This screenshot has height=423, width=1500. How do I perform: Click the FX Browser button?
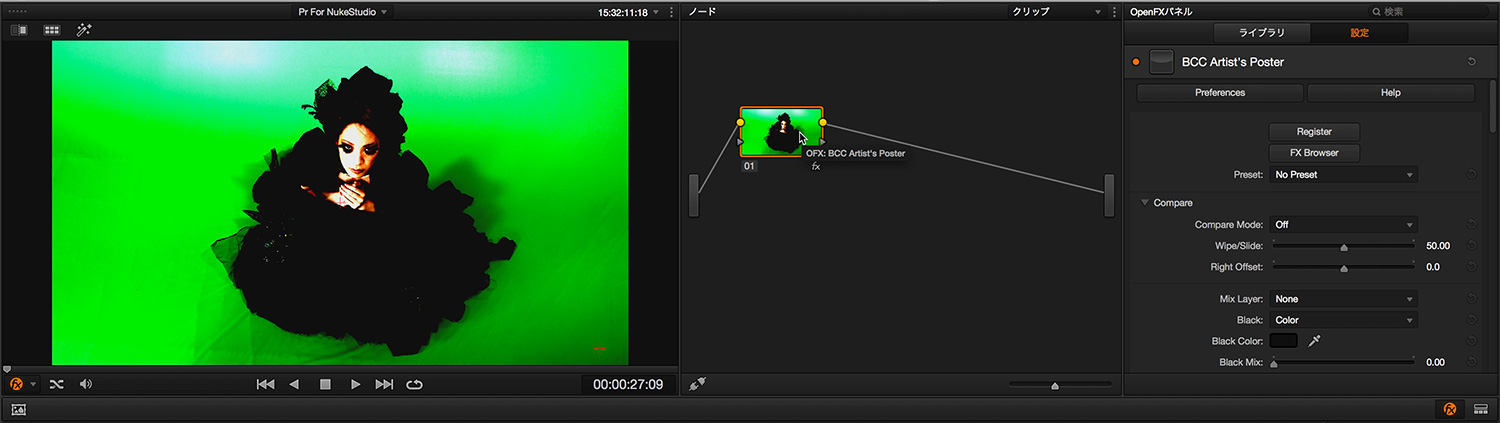click(x=1314, y=153)
